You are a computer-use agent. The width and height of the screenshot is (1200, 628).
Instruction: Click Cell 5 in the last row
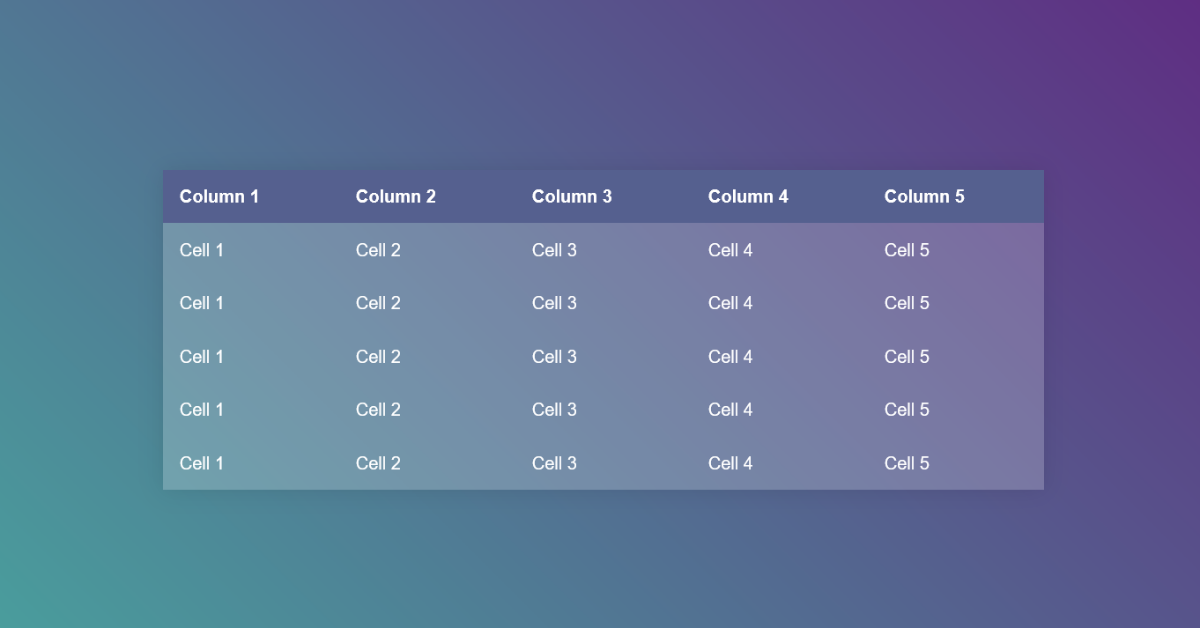click(x=906, y=463)
